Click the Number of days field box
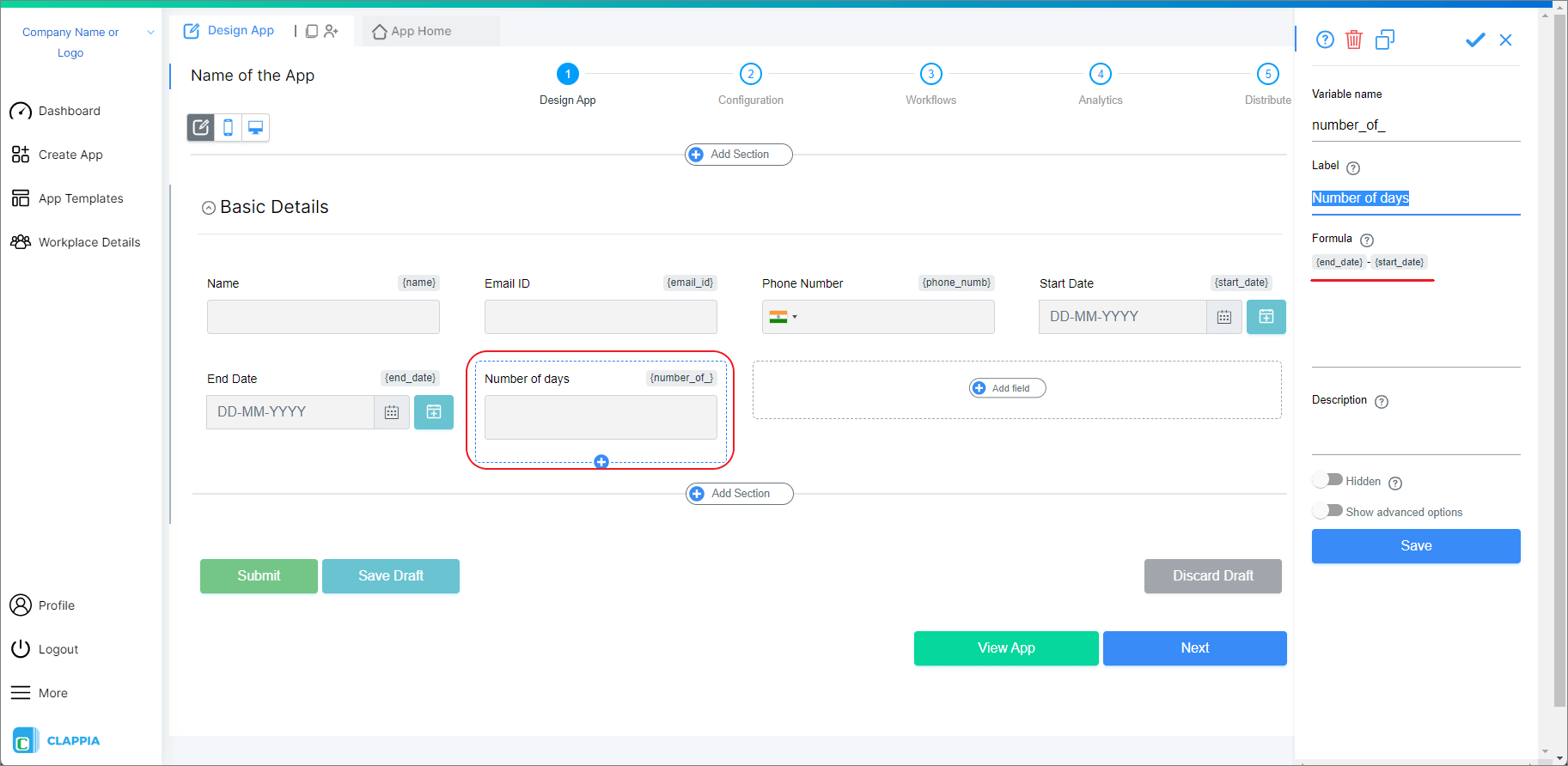Screen dimensions: 1568x766 coord(601,417)
